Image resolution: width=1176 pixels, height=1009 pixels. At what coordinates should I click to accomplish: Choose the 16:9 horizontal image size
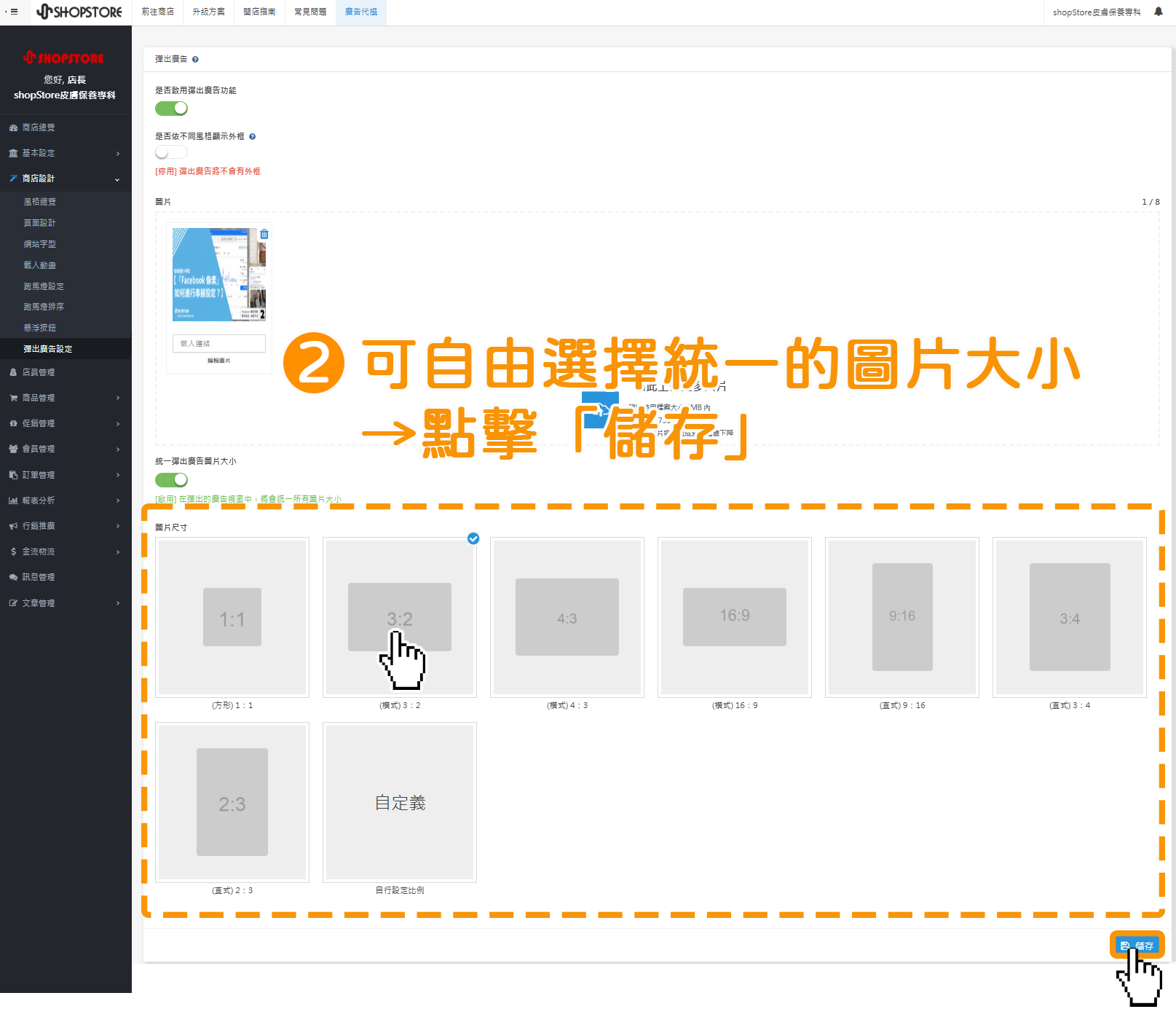[735, 618]
